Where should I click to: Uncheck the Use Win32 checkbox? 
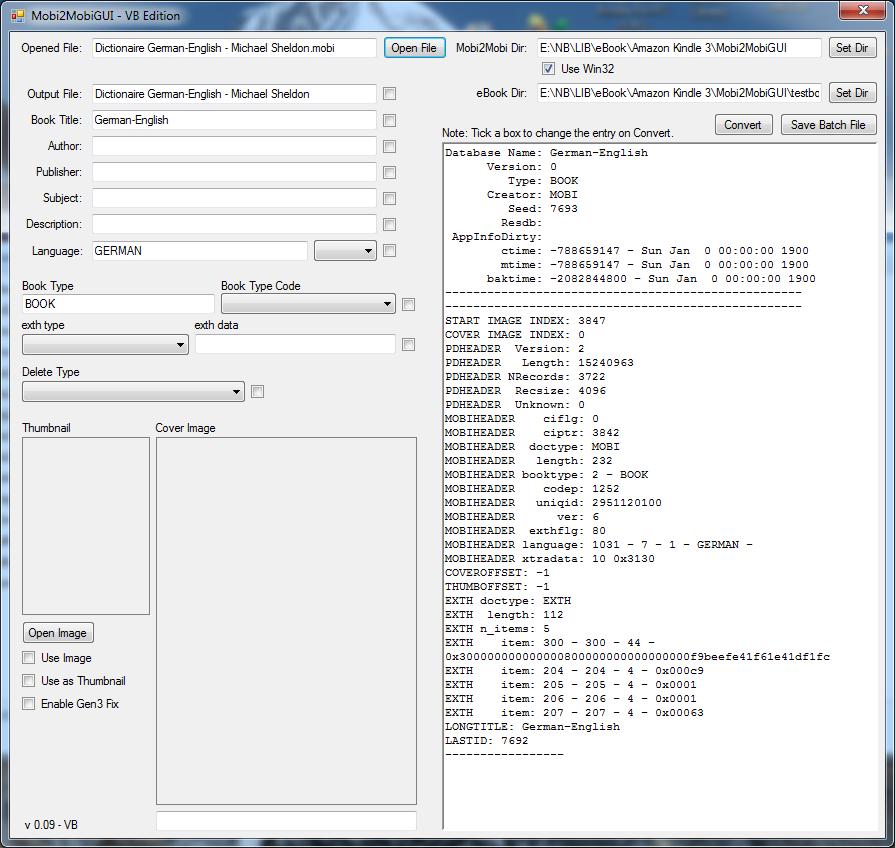[x=548, y=69]
